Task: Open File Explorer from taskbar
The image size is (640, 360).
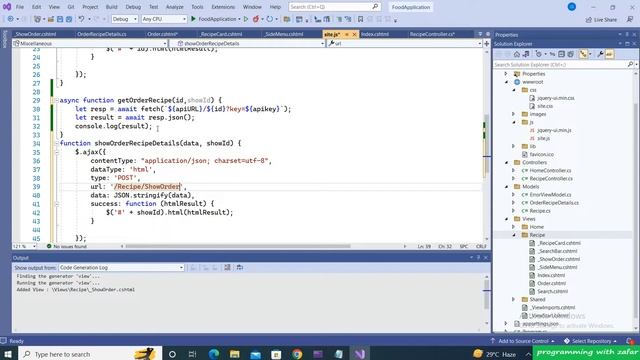Action: 235,354
